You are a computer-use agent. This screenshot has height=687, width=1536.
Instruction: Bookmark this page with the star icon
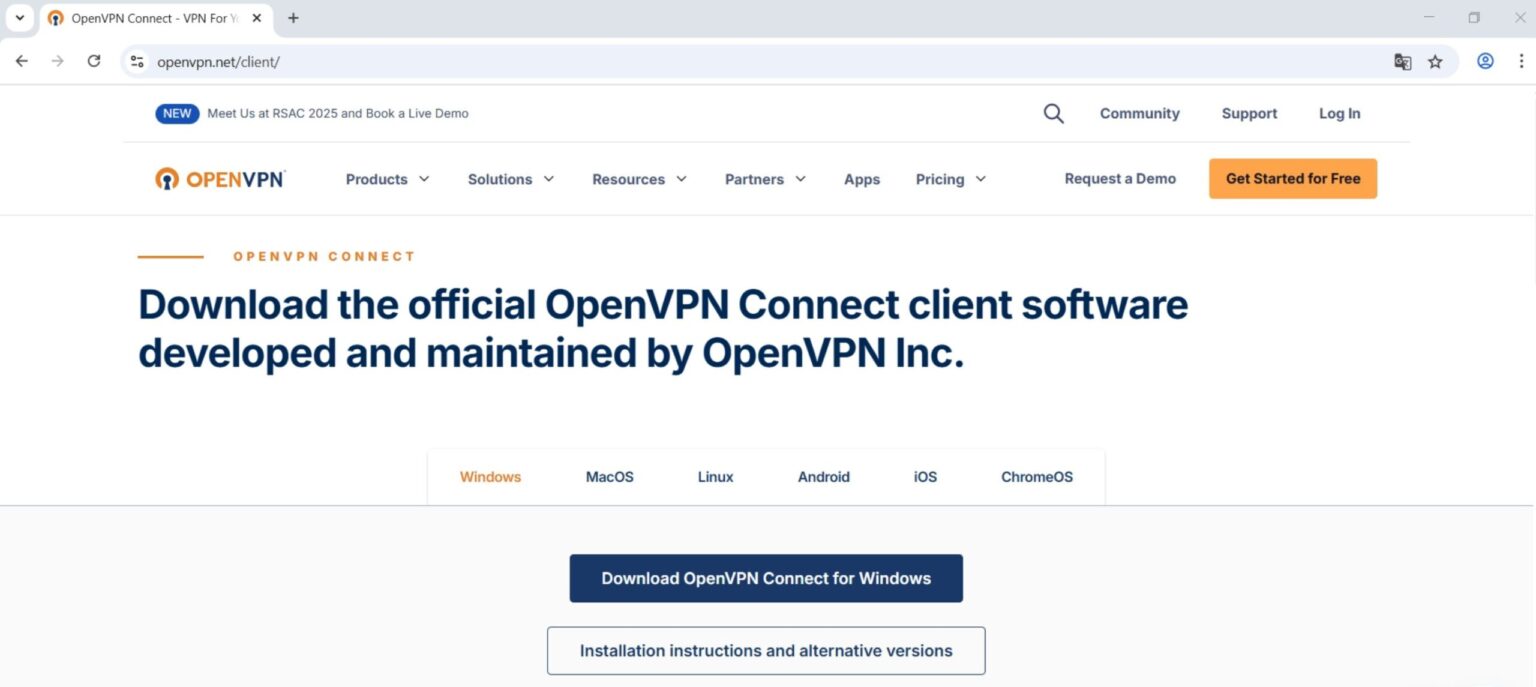click(x=1436, y=61)
